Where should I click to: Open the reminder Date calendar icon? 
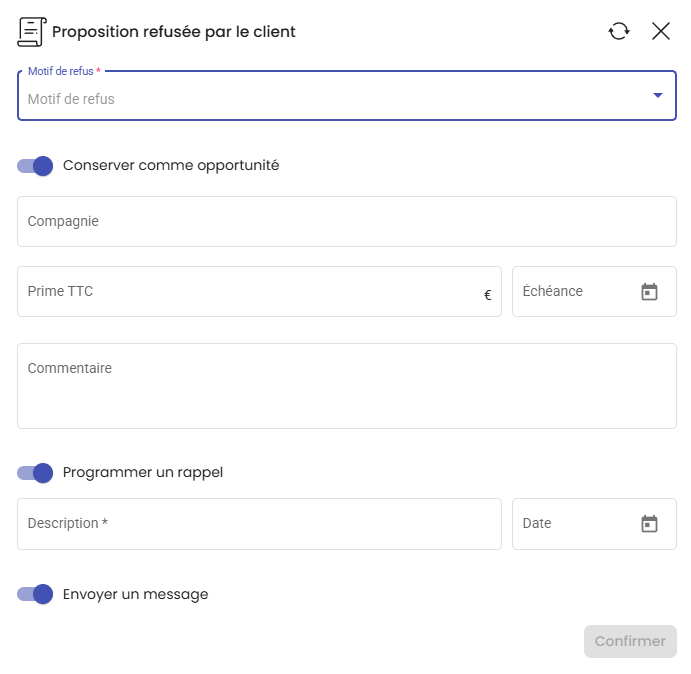click(x=649, y=524)
